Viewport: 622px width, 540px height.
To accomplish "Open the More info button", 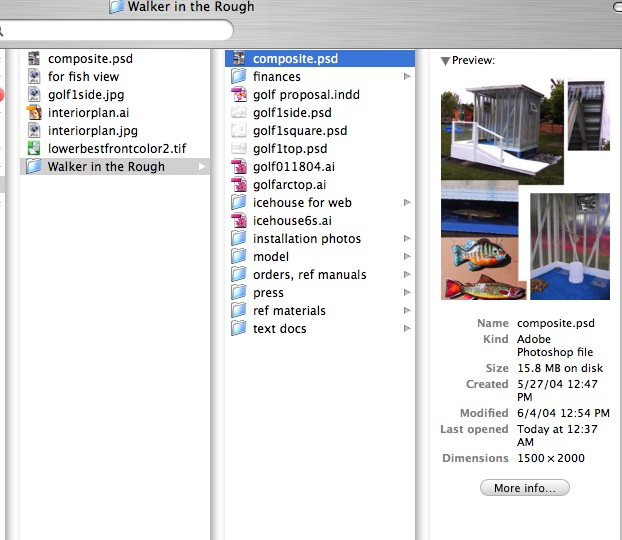I will (x=525, y=488).
